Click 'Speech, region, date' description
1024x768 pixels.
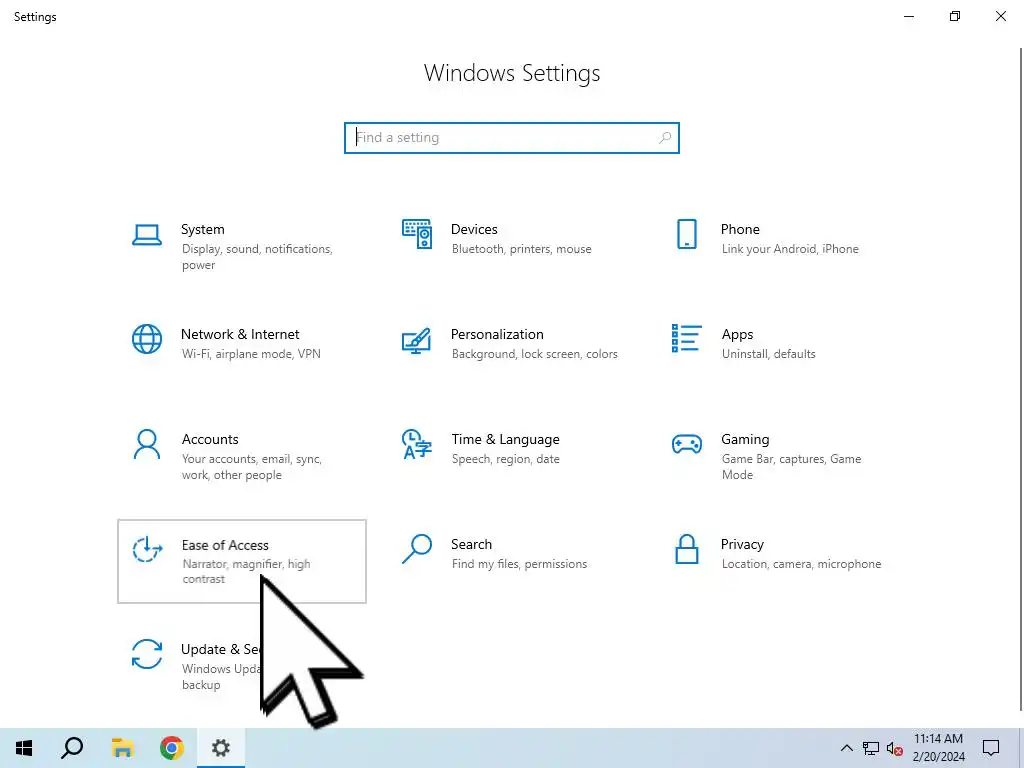[505, 459]
